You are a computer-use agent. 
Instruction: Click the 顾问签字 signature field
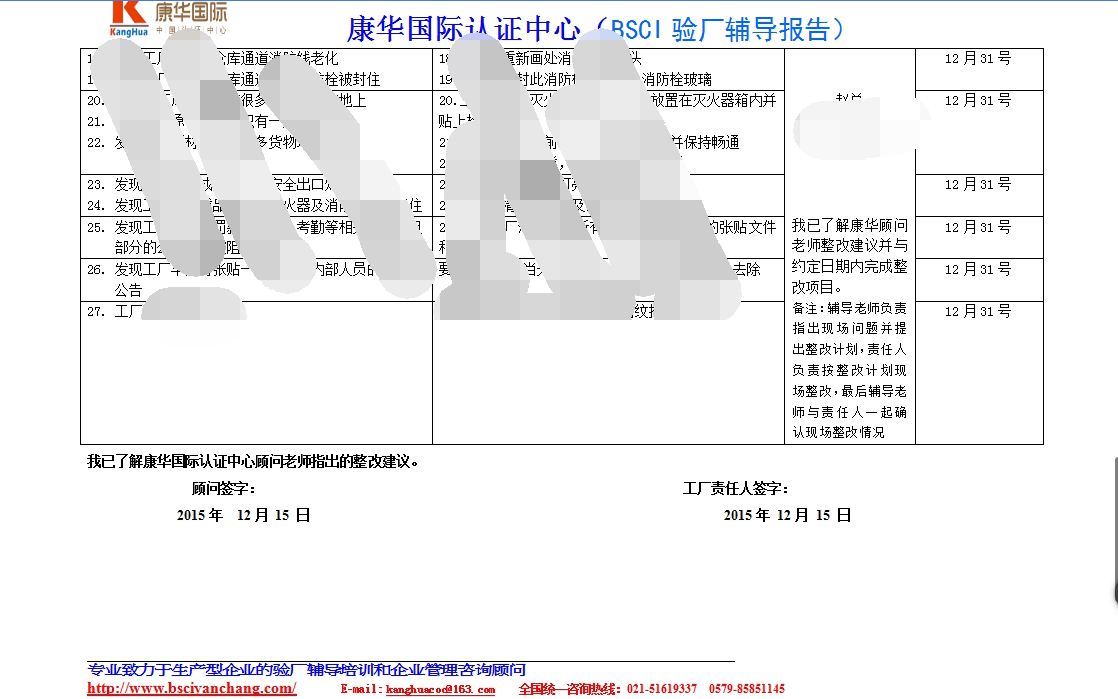[223, 488]
